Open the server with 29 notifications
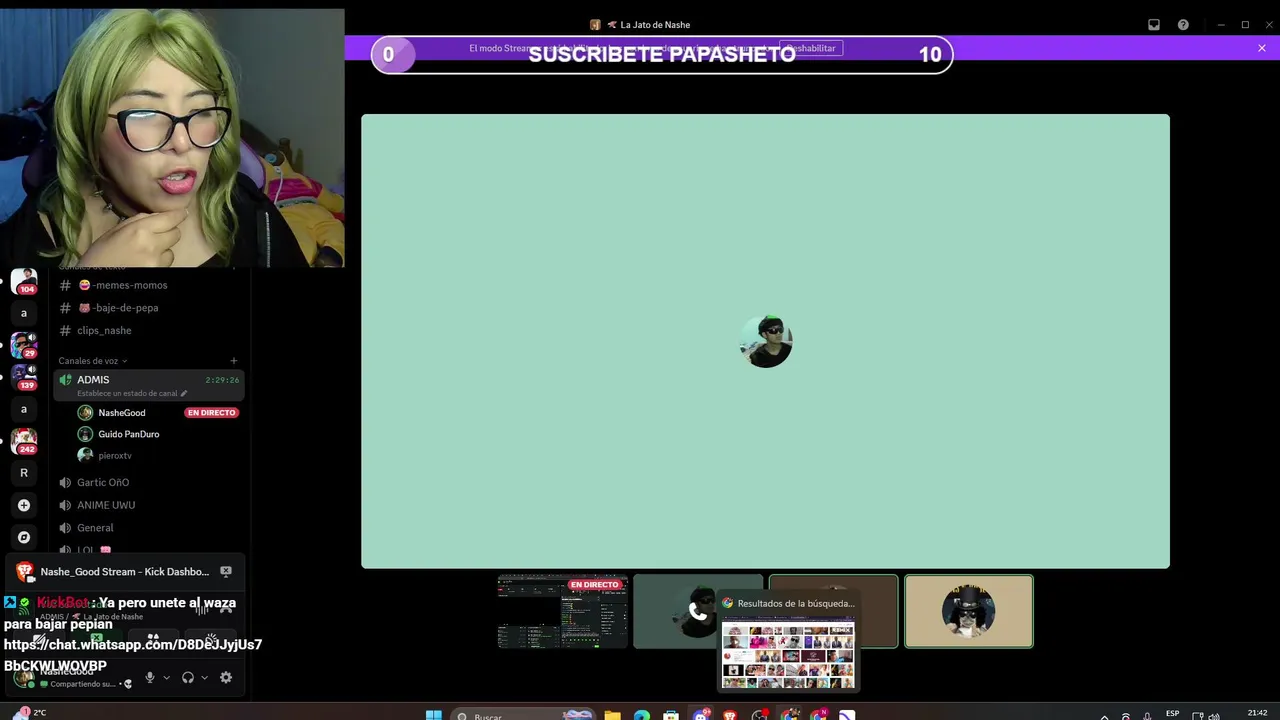 point(24,345)
